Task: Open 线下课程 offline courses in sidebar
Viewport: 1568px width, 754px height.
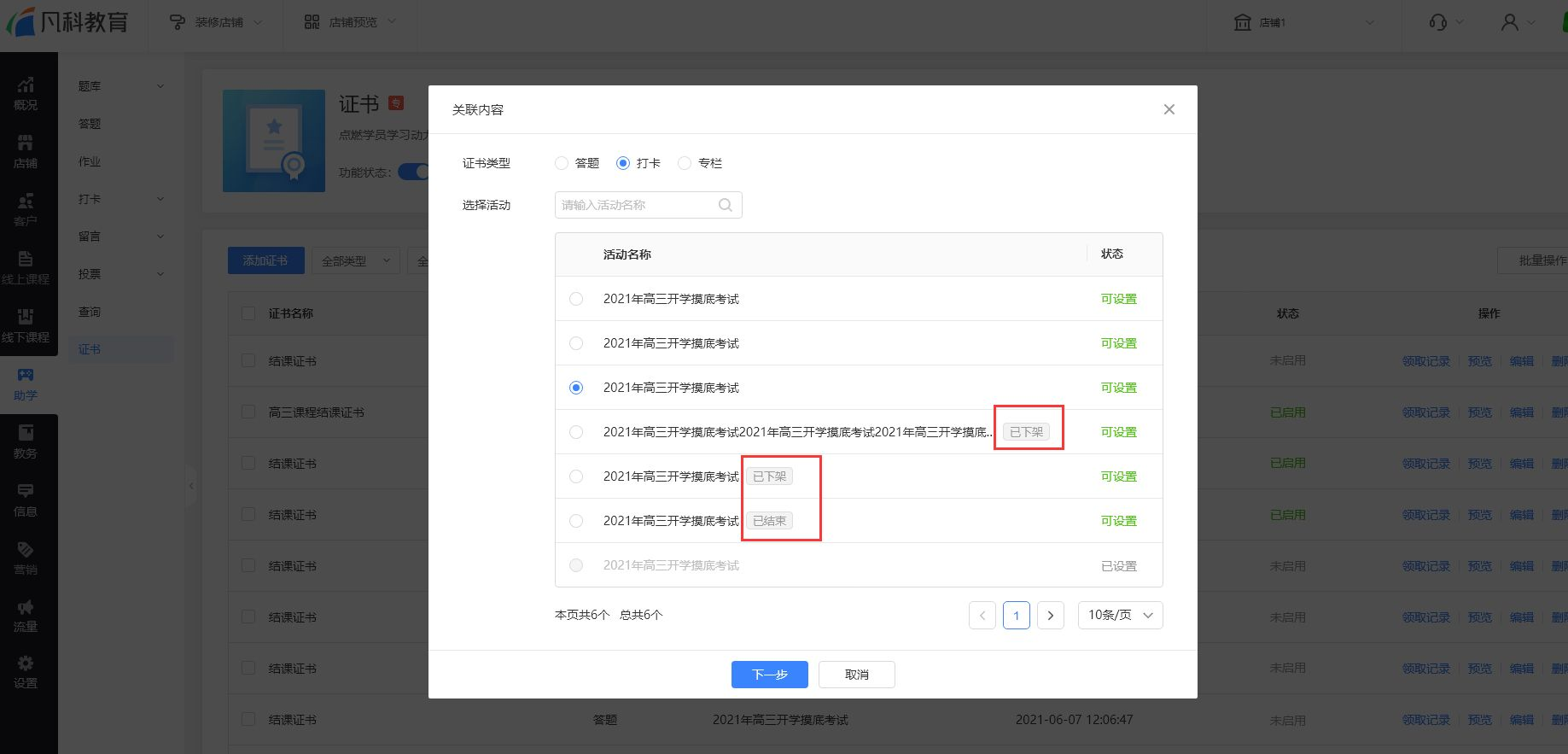Action: pos(26,326)
